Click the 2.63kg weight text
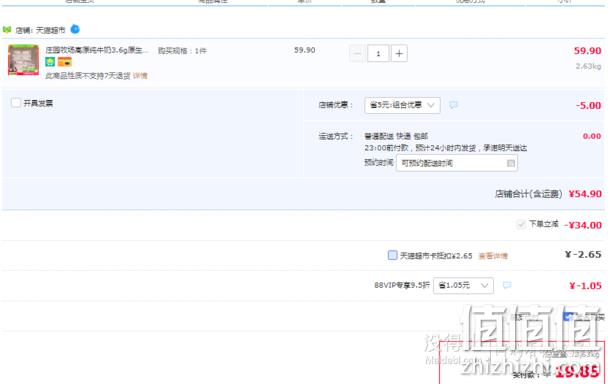Viewport: 610px width, 384px height. click(588, 66)
